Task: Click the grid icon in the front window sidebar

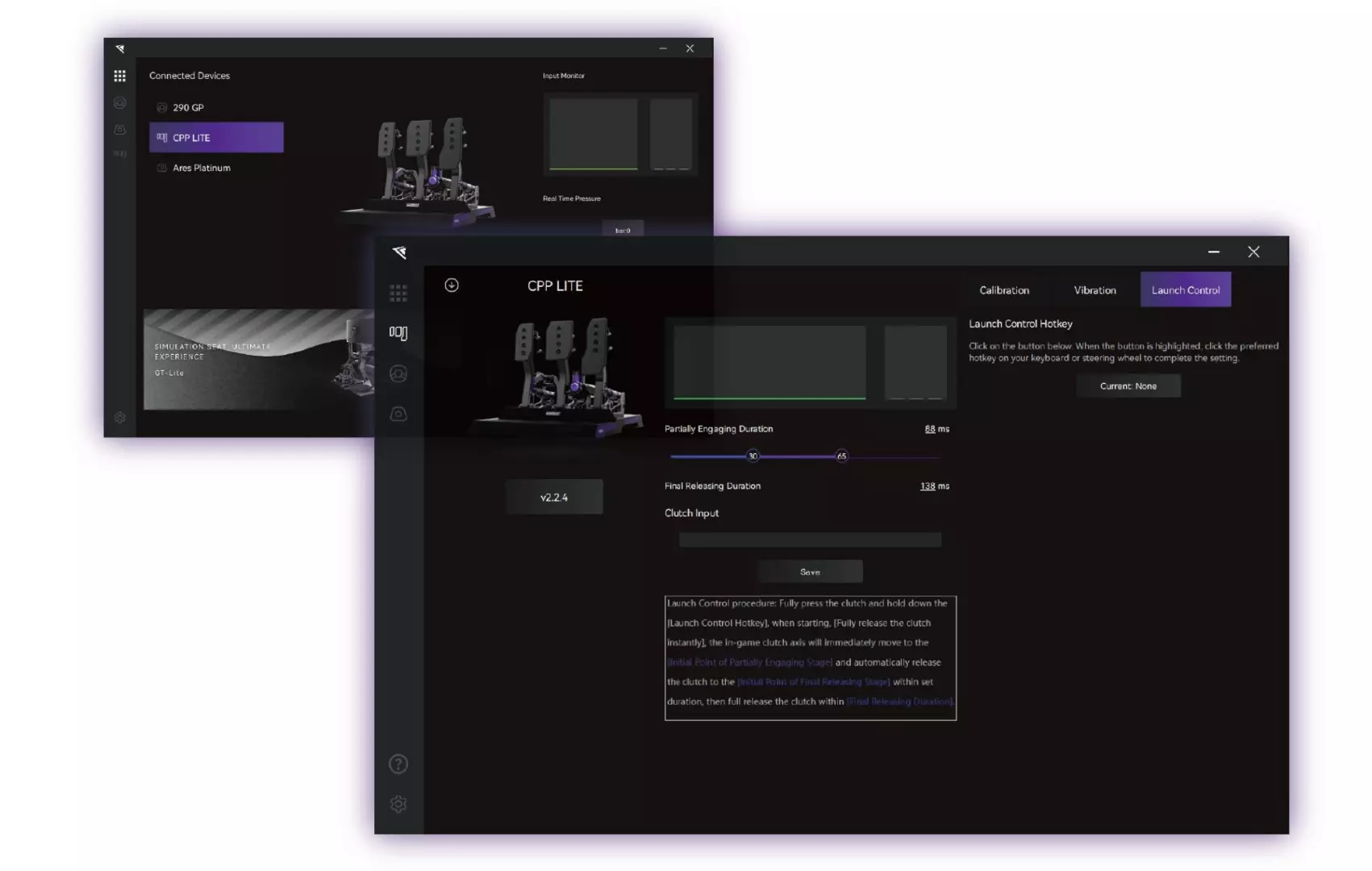Action: pos(398,293)
